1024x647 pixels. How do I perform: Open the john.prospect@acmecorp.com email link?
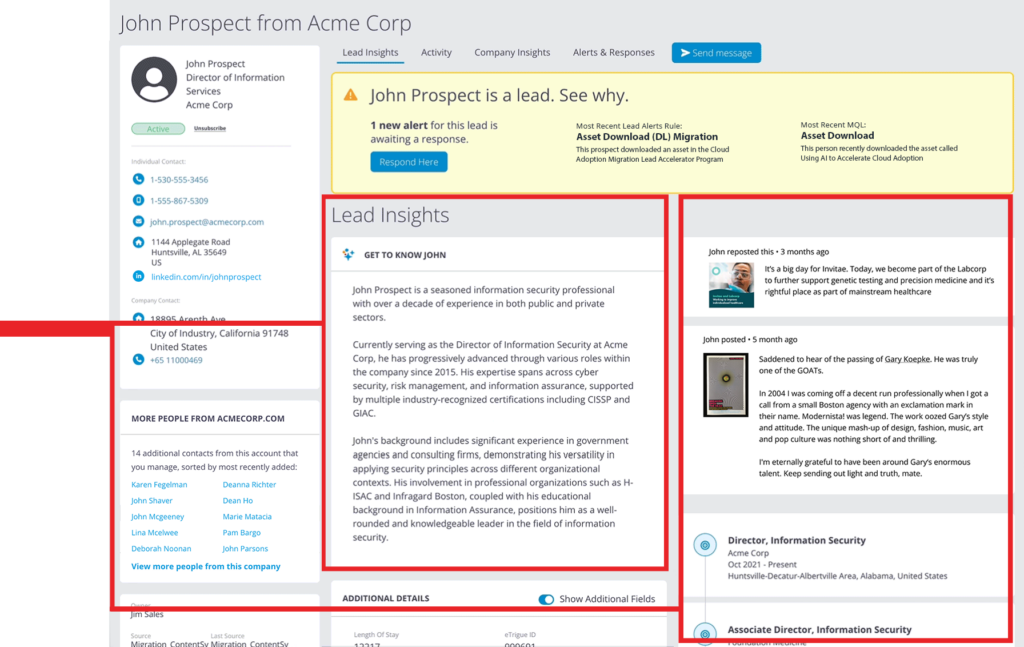207,222
